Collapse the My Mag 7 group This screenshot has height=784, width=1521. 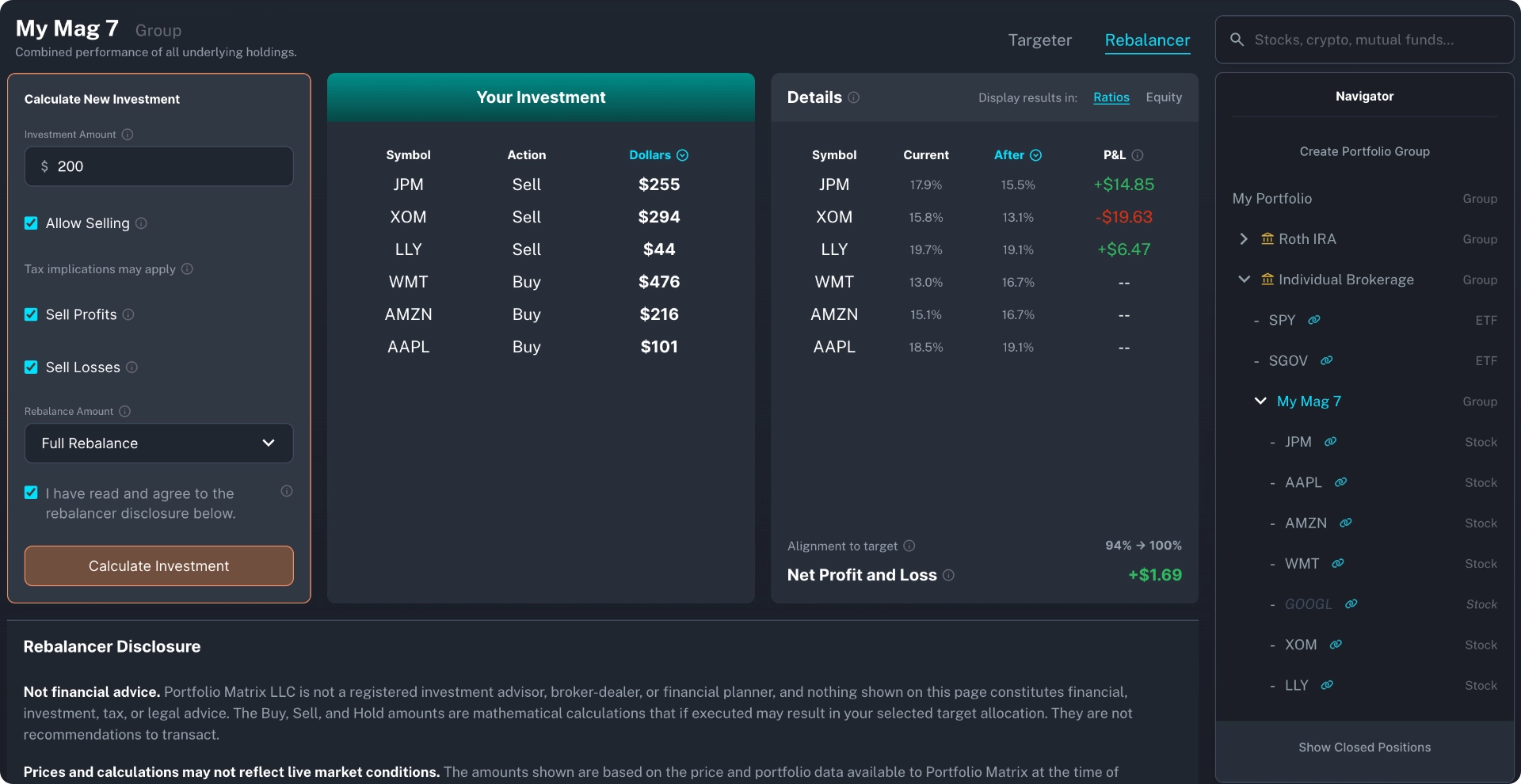click(x=1260, y=401)
